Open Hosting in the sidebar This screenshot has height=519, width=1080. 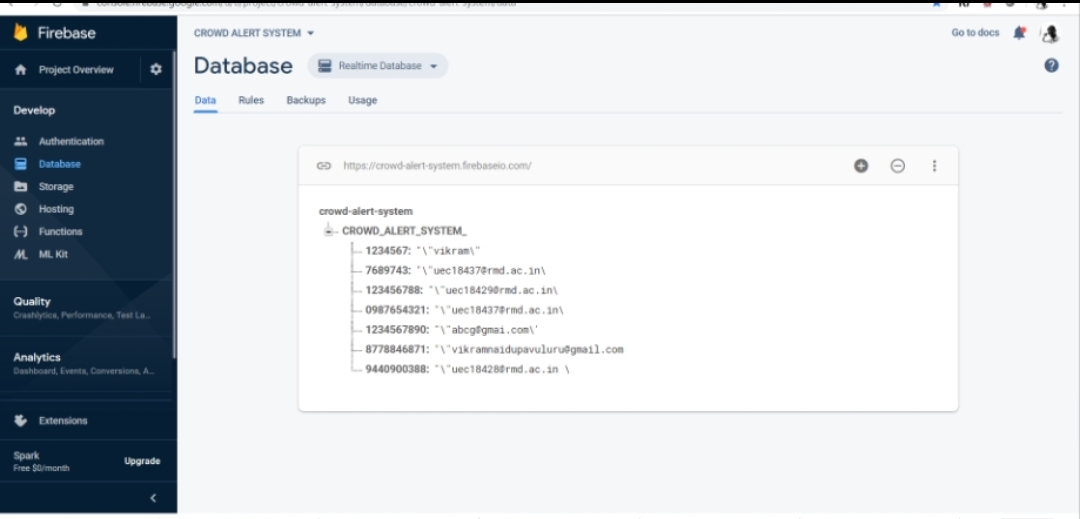point(56,209)
